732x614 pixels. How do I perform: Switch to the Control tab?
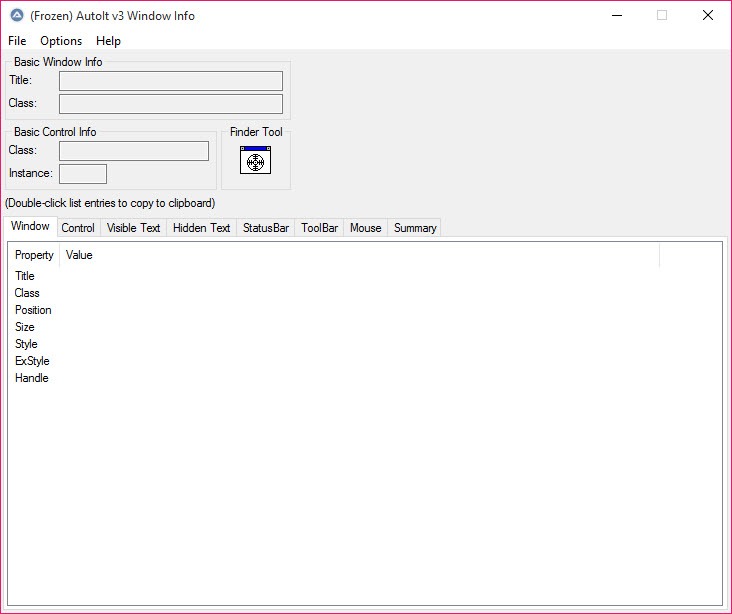78,228
